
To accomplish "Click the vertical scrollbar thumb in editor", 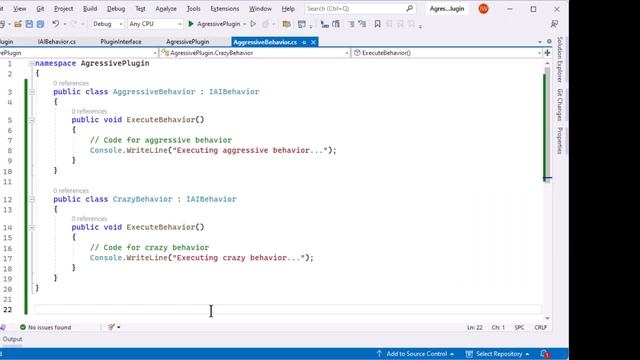I will (547, 124).
